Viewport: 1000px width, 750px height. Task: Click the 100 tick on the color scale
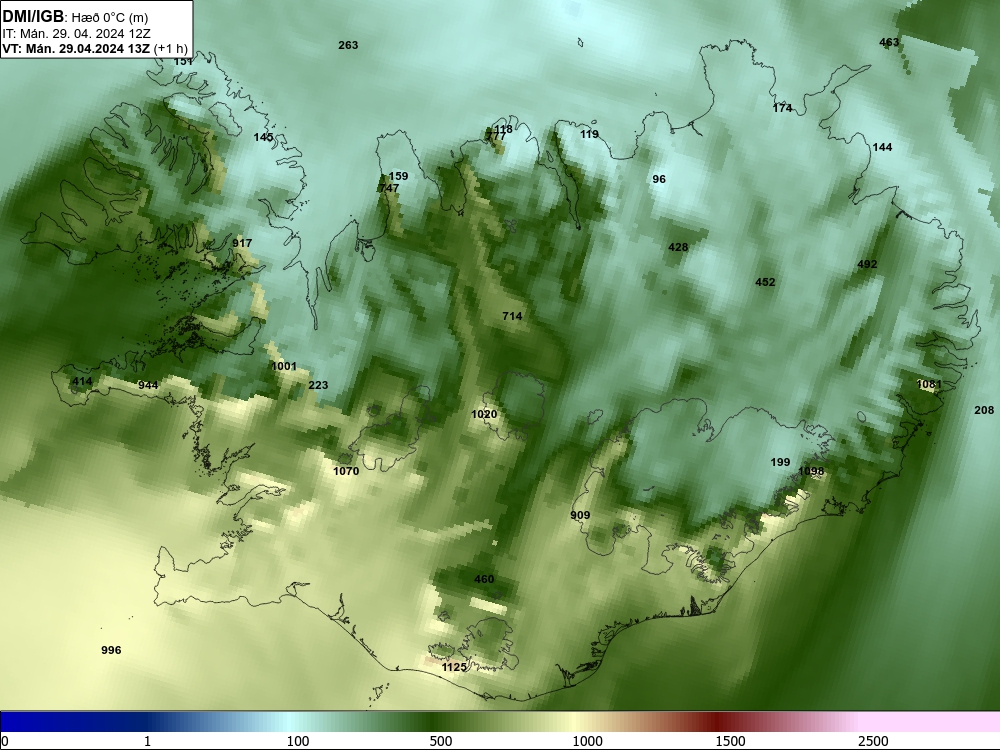298,741
